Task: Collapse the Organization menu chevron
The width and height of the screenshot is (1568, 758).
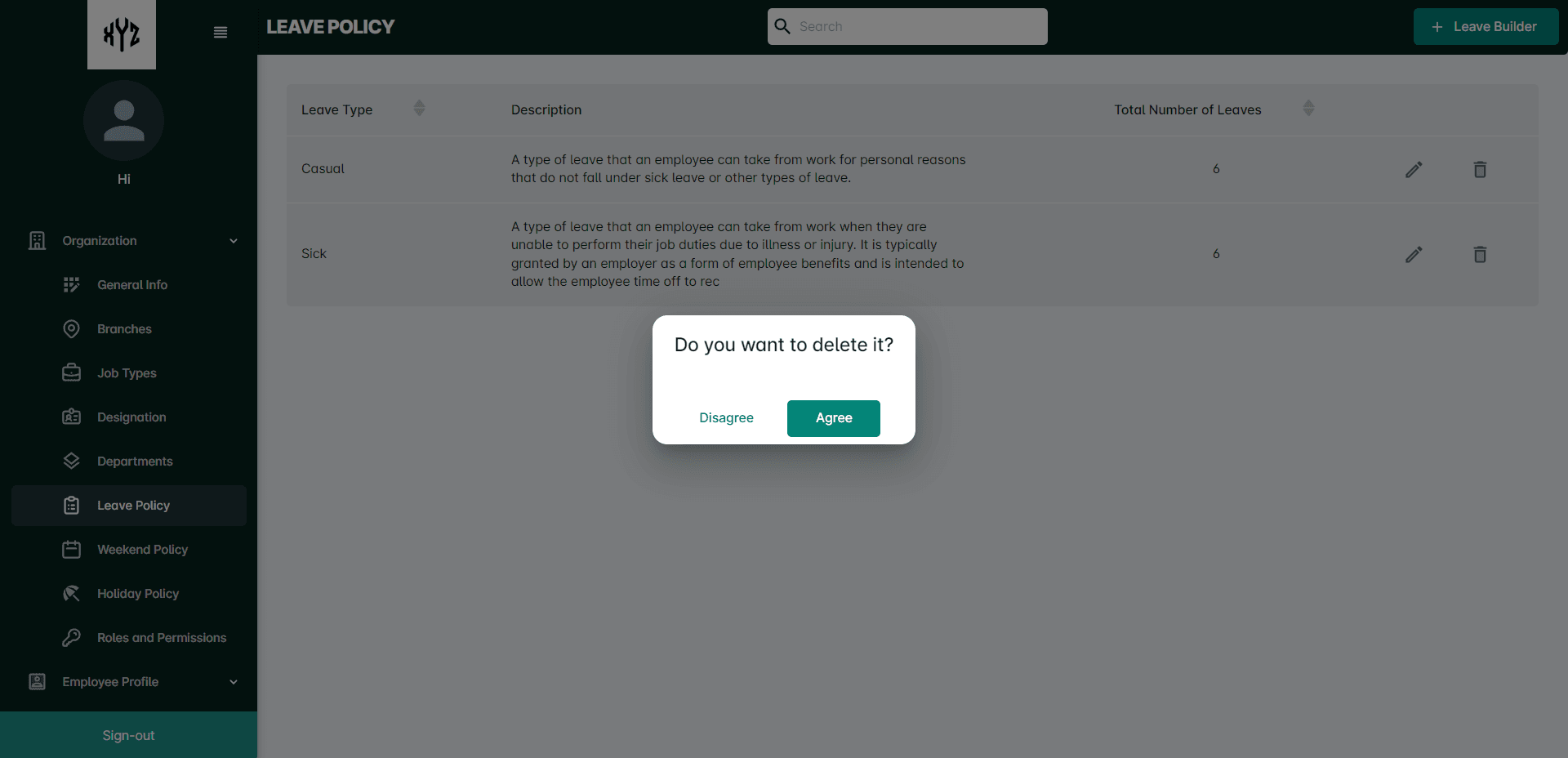Action: click(x=234, y=241)
